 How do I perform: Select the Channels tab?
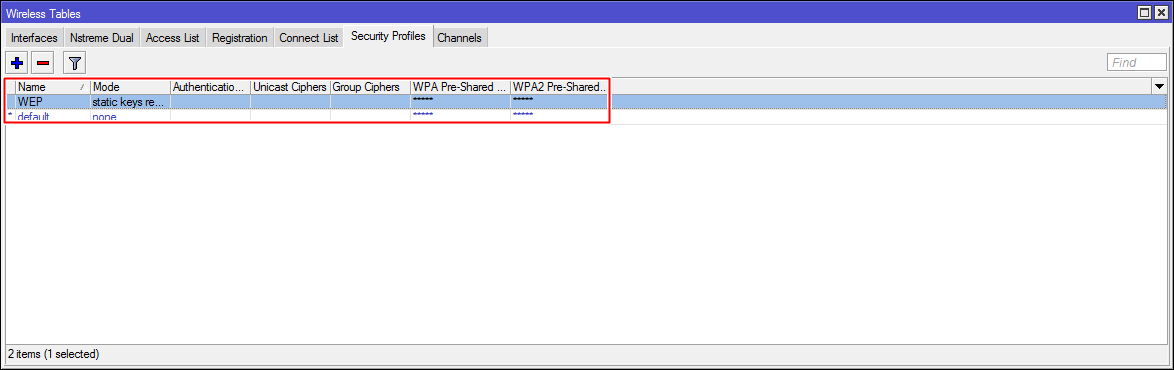tap(460, 37)
